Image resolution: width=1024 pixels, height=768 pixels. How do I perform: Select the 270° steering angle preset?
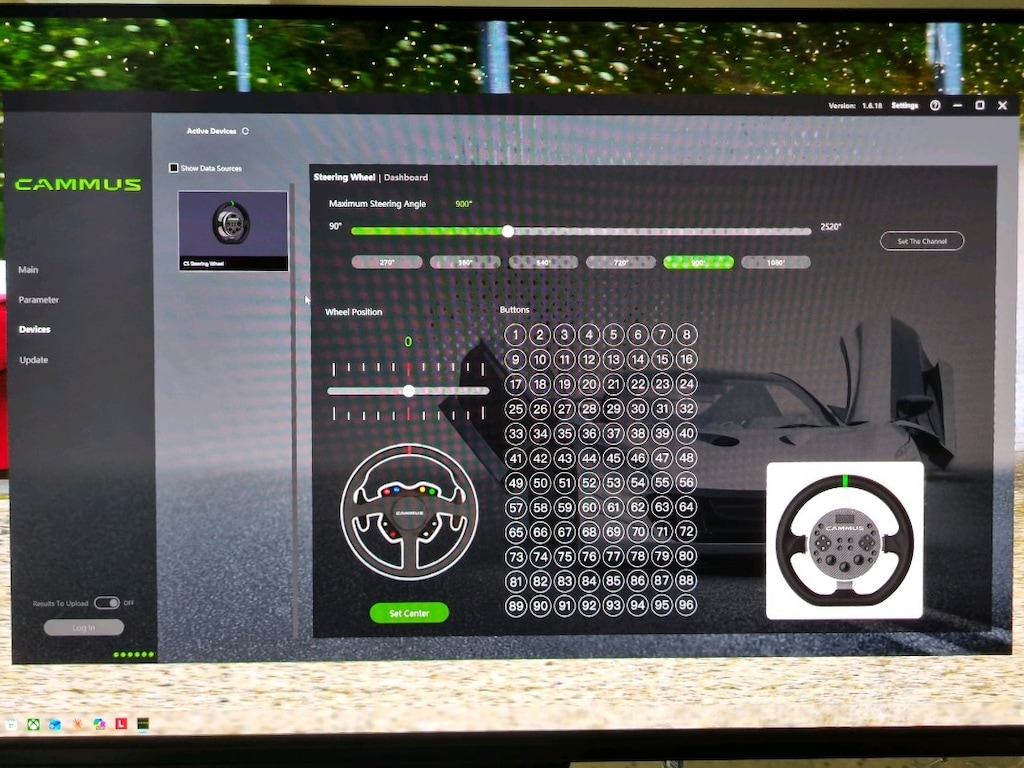pyautogui.click(x=387, y=263)
